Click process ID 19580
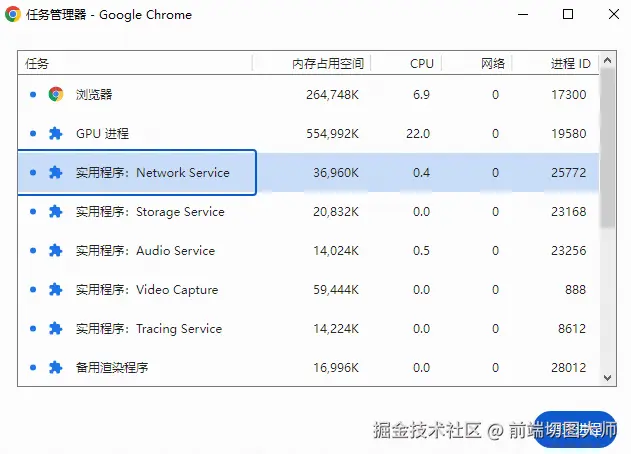Viewport: 631px width, 454px height. pos(568,133)
